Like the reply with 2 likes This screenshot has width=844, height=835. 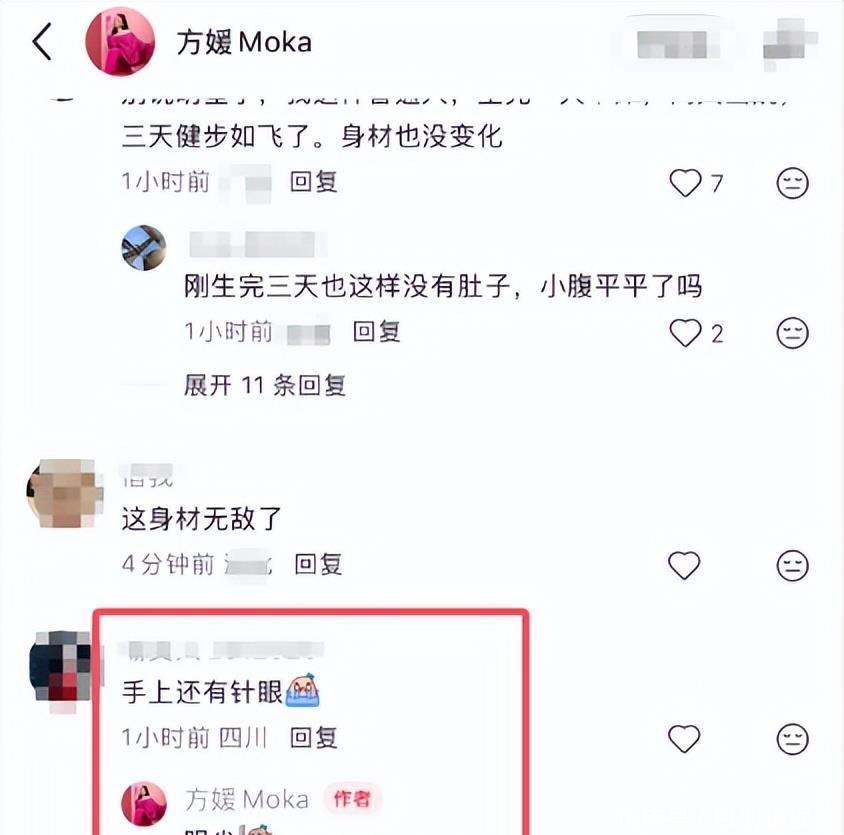[x=685, y=333]
